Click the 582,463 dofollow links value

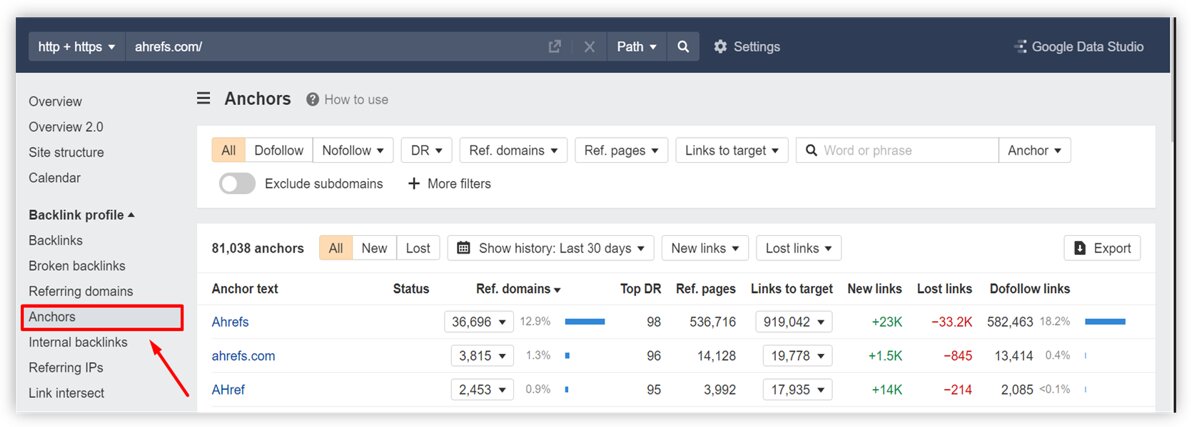click(x=1010, y=322)
